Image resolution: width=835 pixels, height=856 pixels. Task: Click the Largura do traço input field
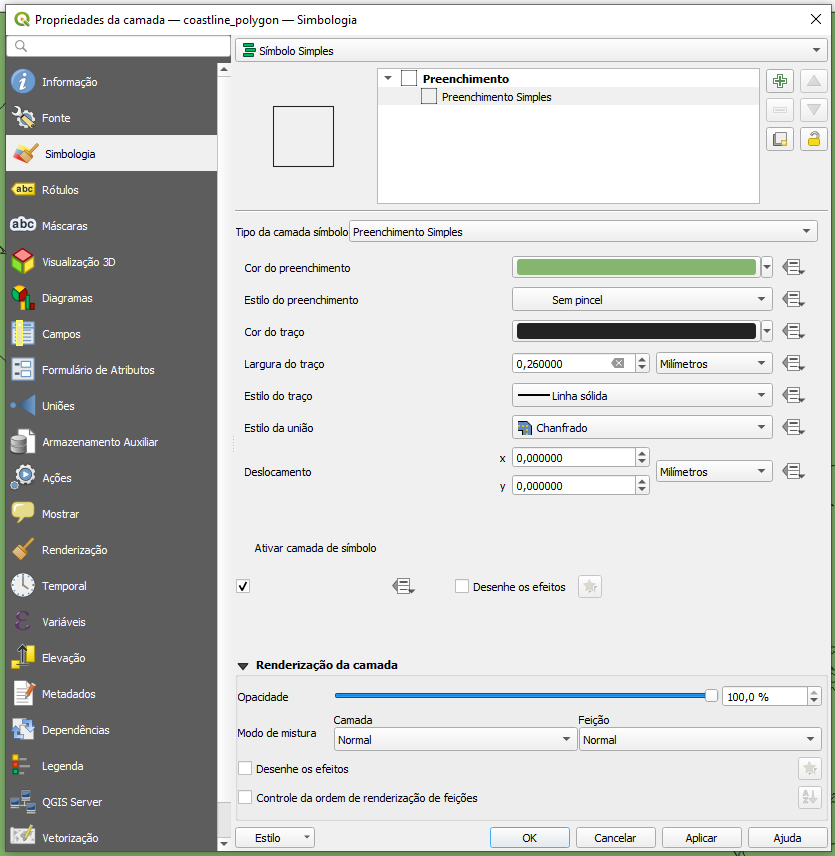point(560,363)
